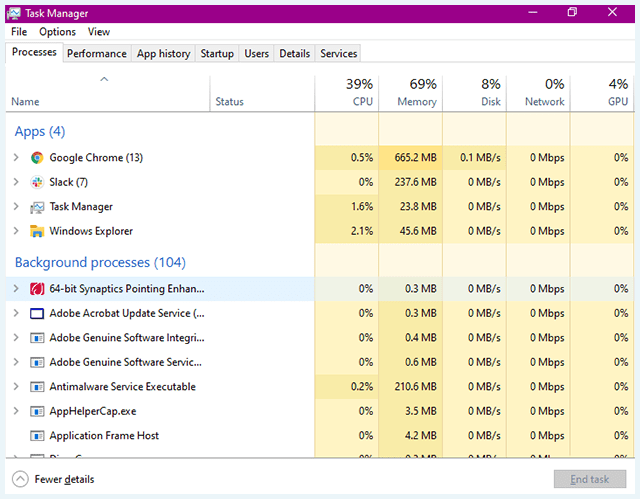The image size is (640, 499).
Task: Select the Antimalware Service Executable name text
Action: coord(122,387)
